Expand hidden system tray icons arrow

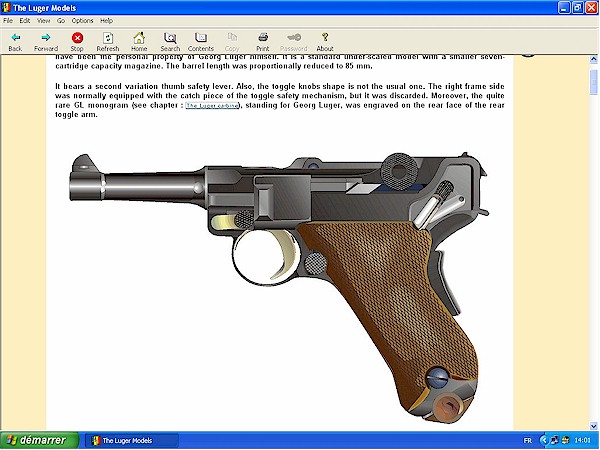pyautogui.click(x=543, y=440)
